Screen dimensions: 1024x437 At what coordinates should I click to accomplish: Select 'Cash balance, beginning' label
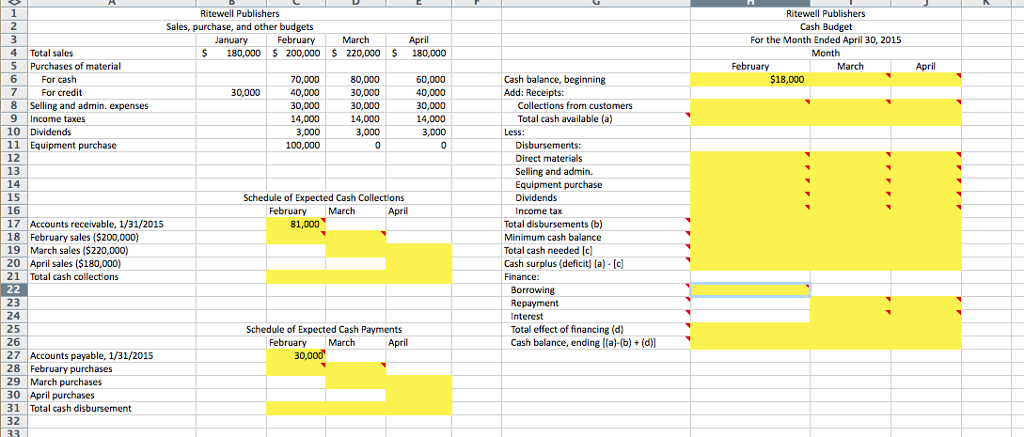[x=555, y=80]
